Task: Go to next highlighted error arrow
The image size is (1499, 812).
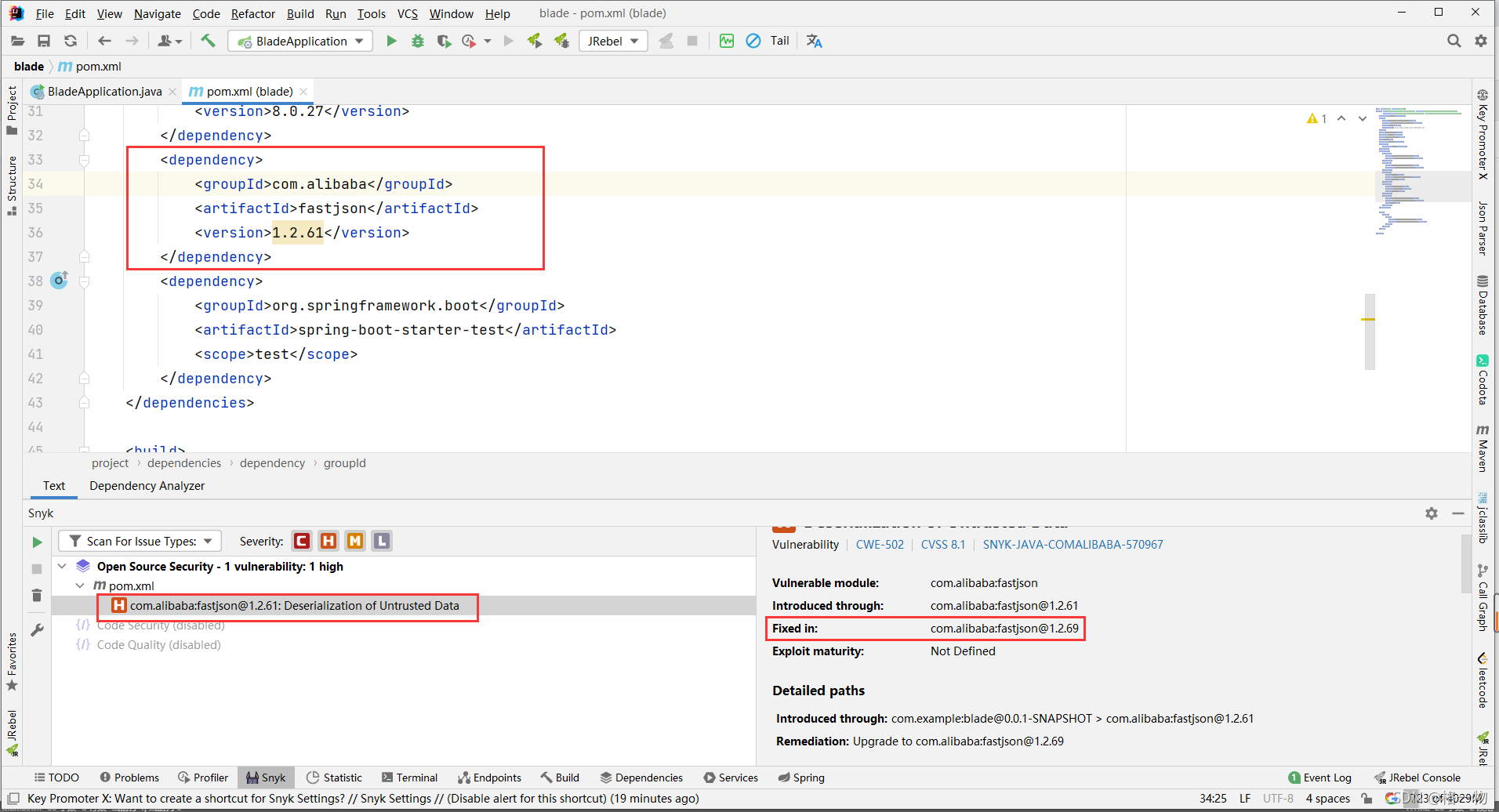Action: (1363, 118)
